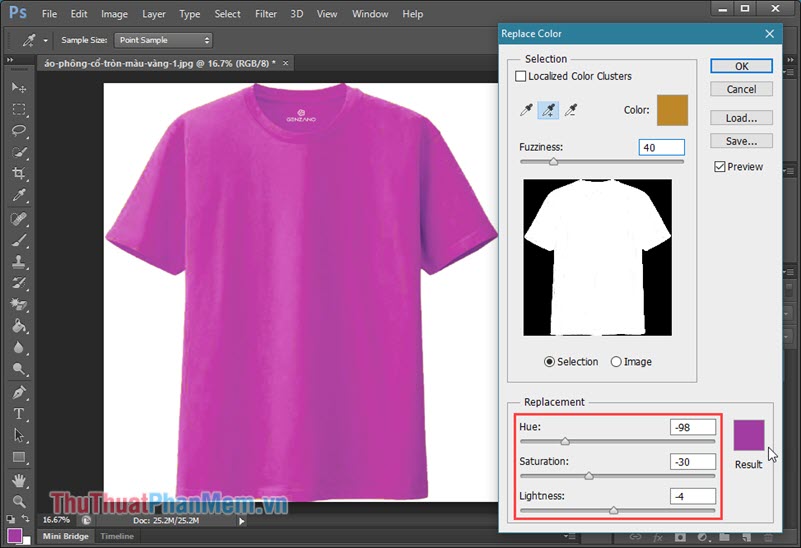
Task: Click the Add to Sample eyedropper
Action: [549, 110]
